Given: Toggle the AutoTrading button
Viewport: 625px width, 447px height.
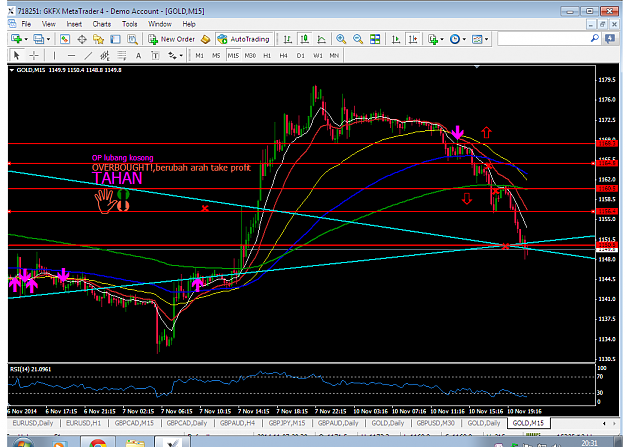Looking at the screenshot, I should [x=244, y=39].
